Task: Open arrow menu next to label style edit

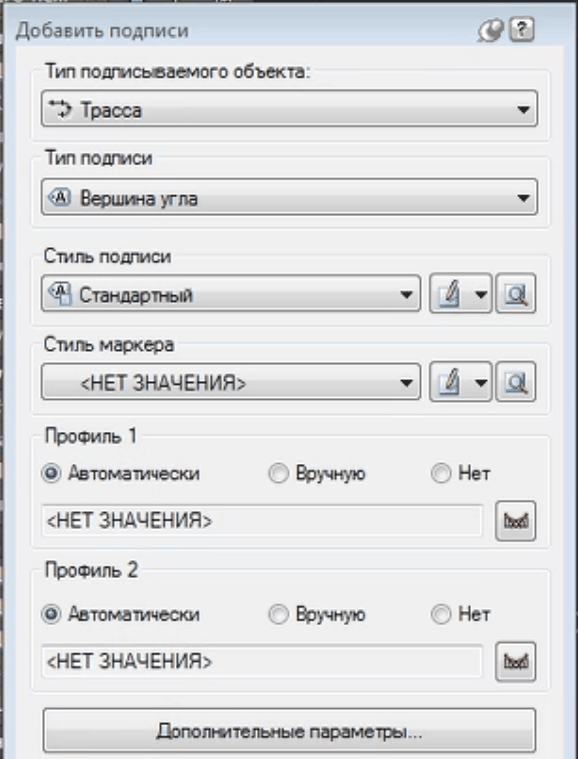Action: (x=481, y=294)
